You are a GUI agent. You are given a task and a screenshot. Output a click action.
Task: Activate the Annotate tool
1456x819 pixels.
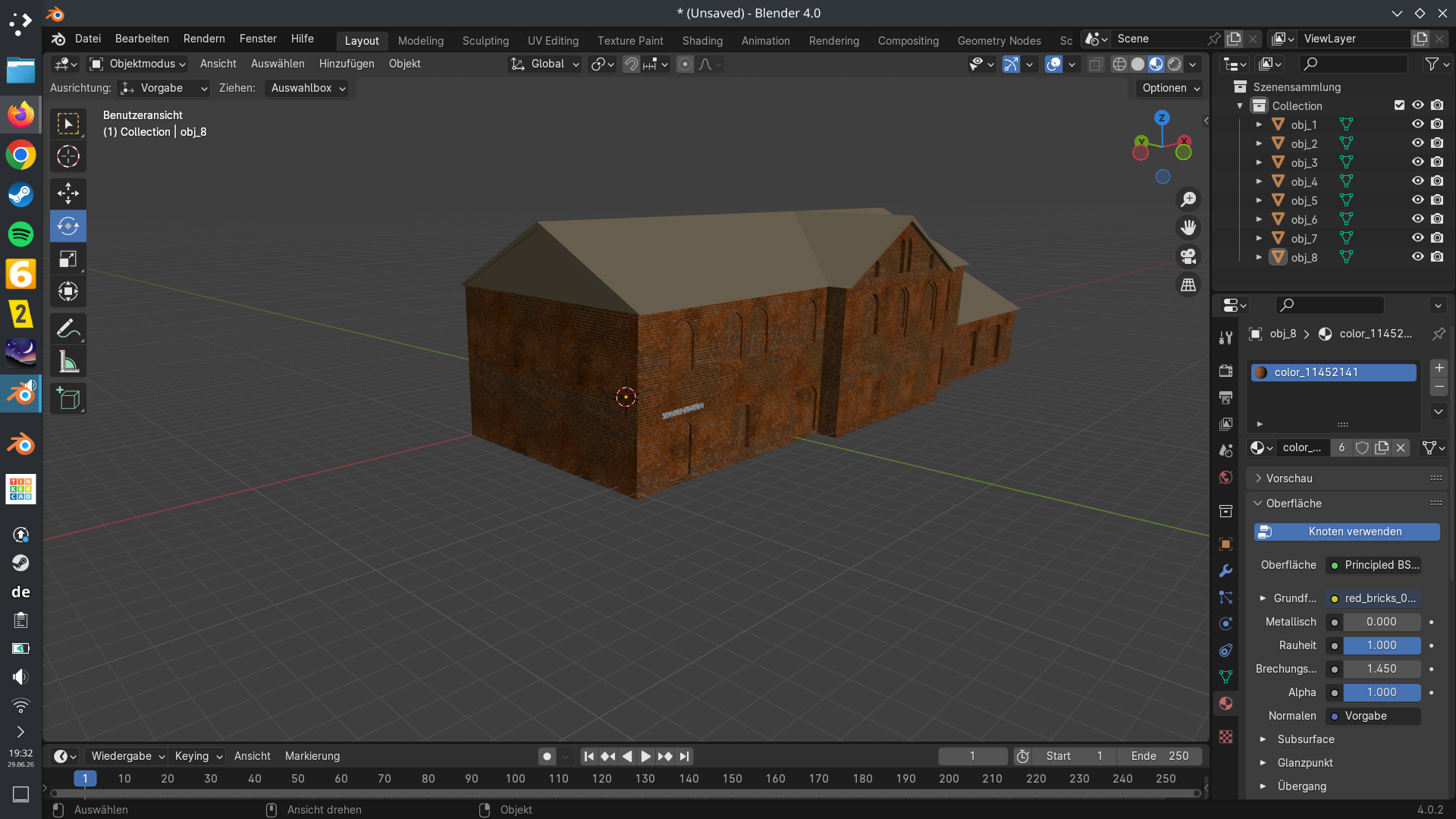(68, 329)
